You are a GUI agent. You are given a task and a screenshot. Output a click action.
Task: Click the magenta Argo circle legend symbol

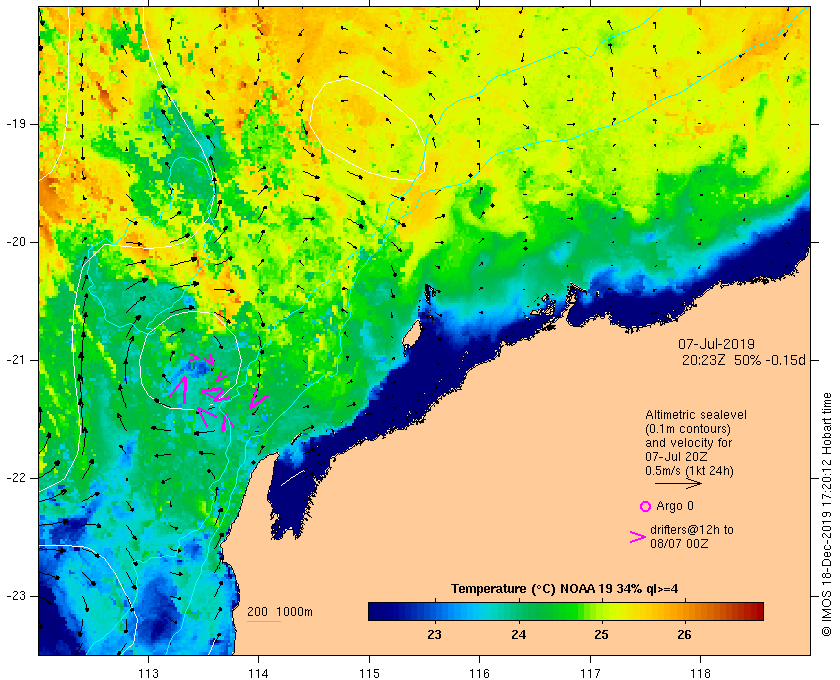tap(645, 506)
